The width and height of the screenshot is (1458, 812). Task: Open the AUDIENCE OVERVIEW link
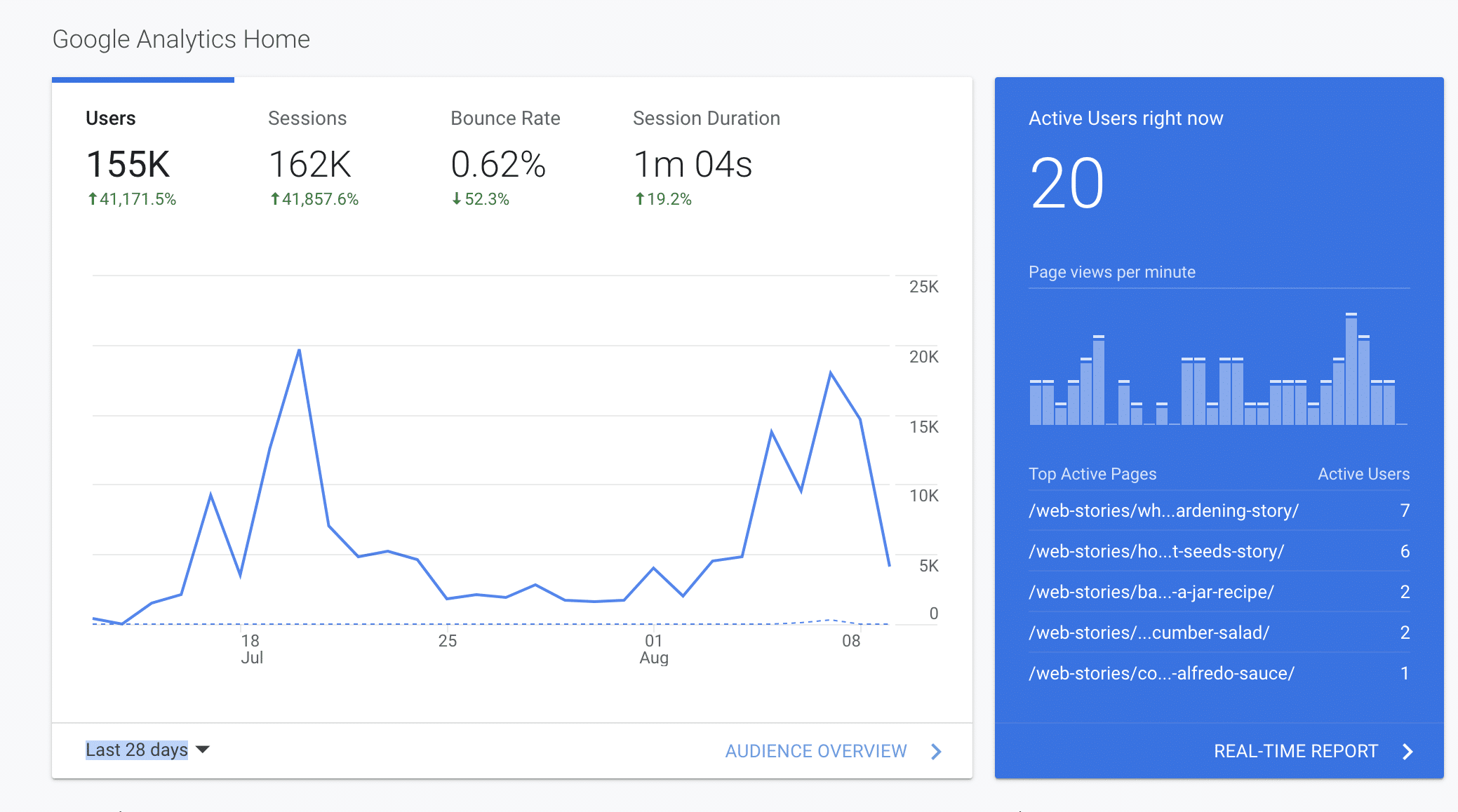(816, 752)
